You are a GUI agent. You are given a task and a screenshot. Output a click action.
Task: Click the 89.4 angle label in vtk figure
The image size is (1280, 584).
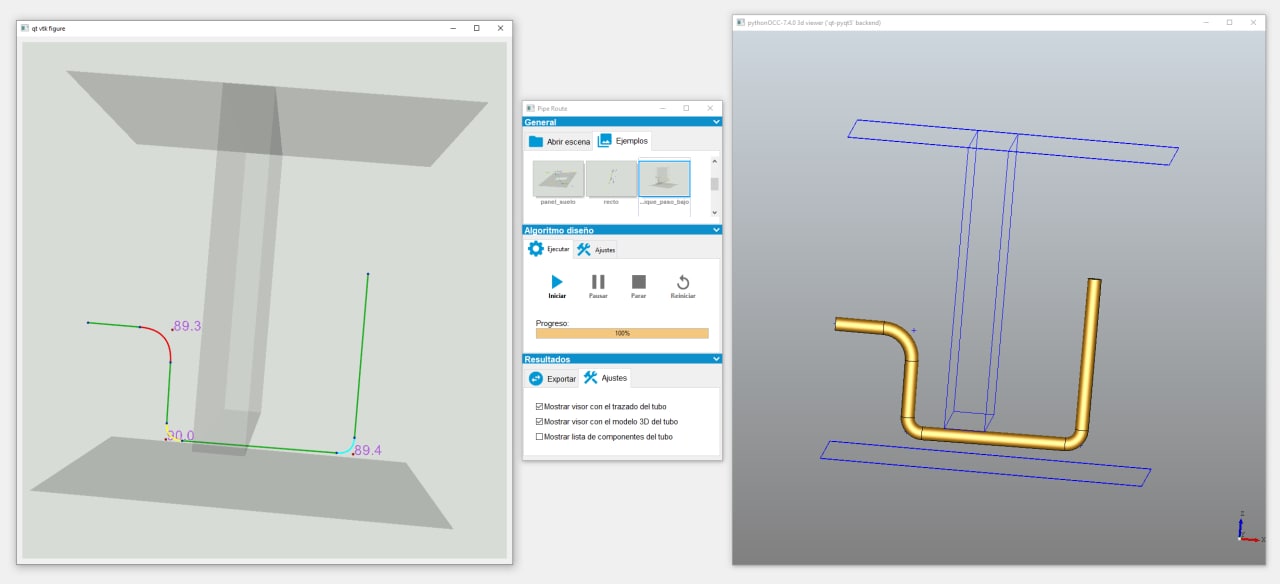pos(368,450)
